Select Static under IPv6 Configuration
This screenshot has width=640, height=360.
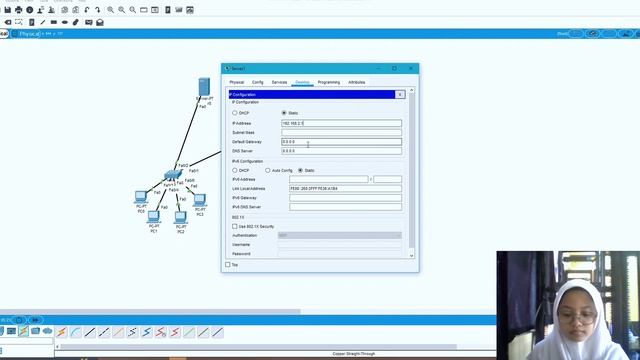300,170
